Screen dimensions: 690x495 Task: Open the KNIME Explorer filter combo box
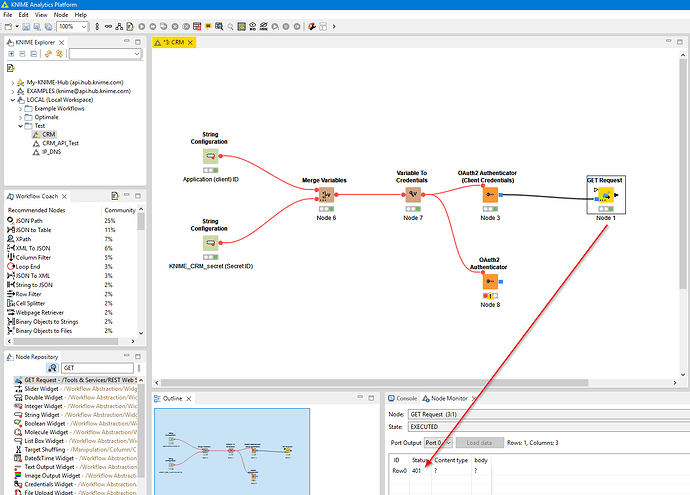[x=105, y=54]
